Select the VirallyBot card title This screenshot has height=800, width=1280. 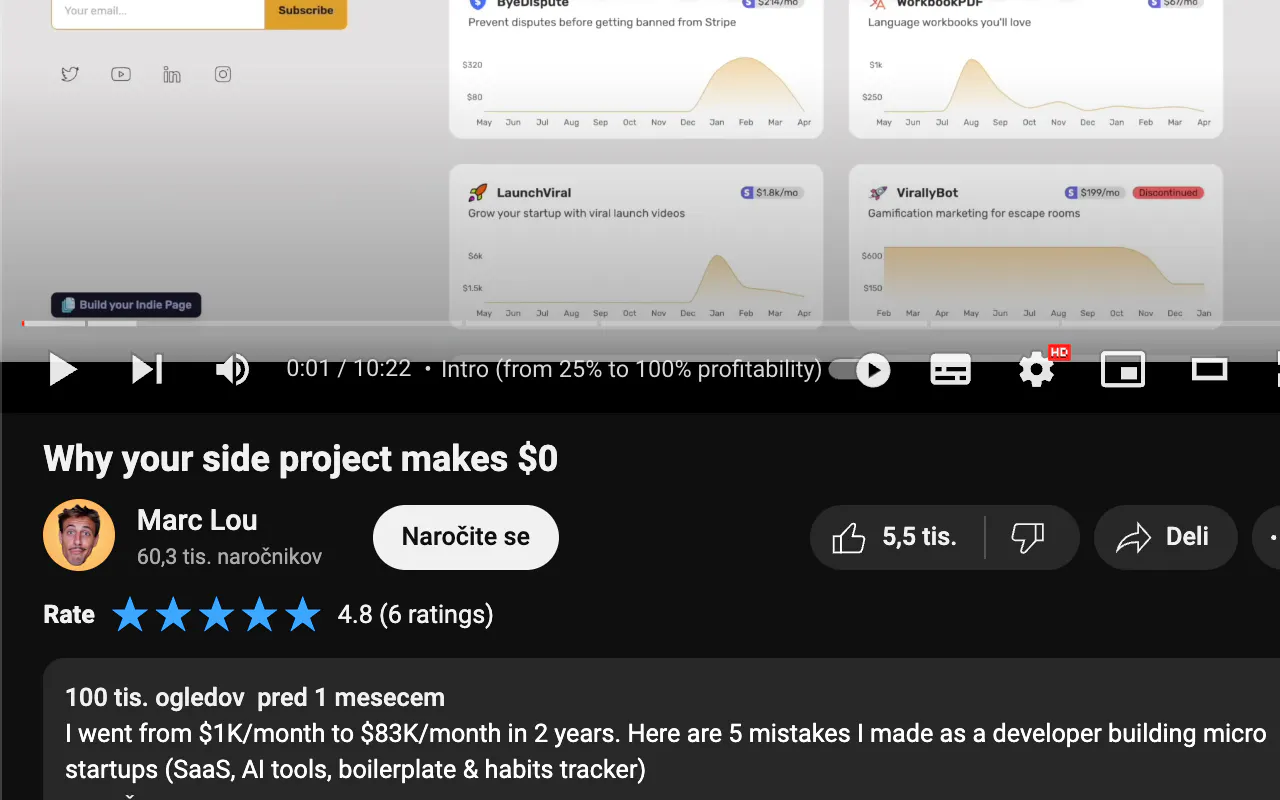pyautogui.click(x=927, y=193)
